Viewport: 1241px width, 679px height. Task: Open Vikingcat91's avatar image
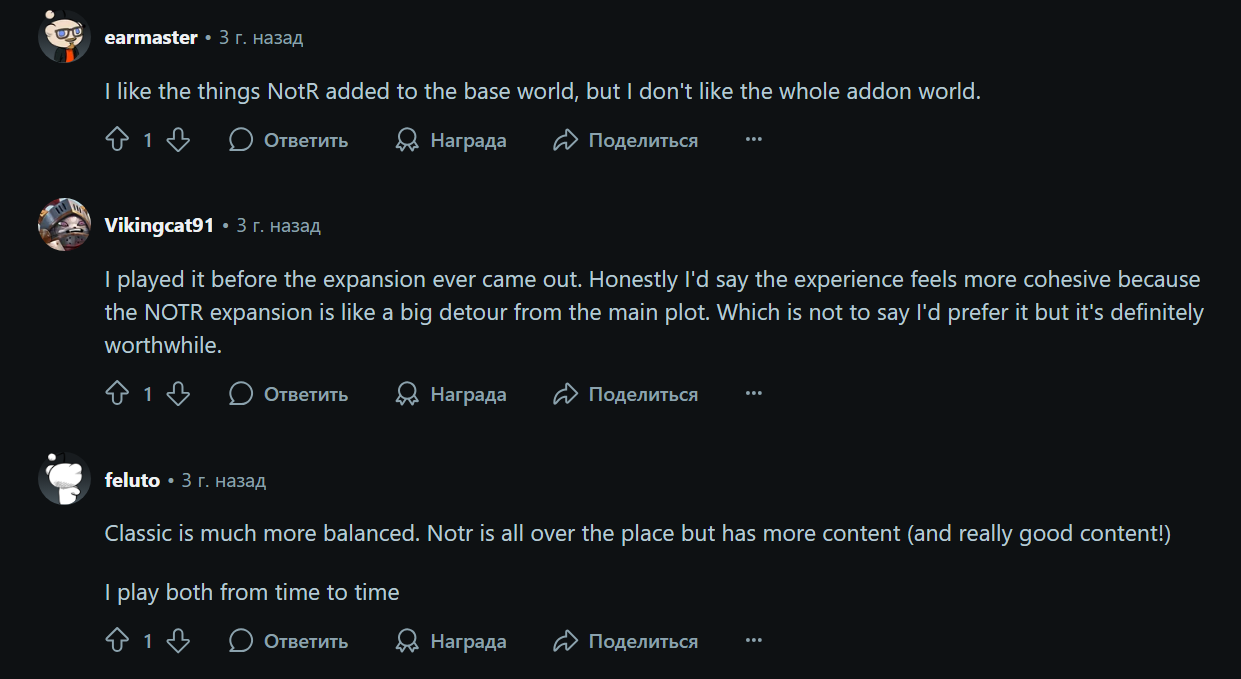click(x=64, y=225)
